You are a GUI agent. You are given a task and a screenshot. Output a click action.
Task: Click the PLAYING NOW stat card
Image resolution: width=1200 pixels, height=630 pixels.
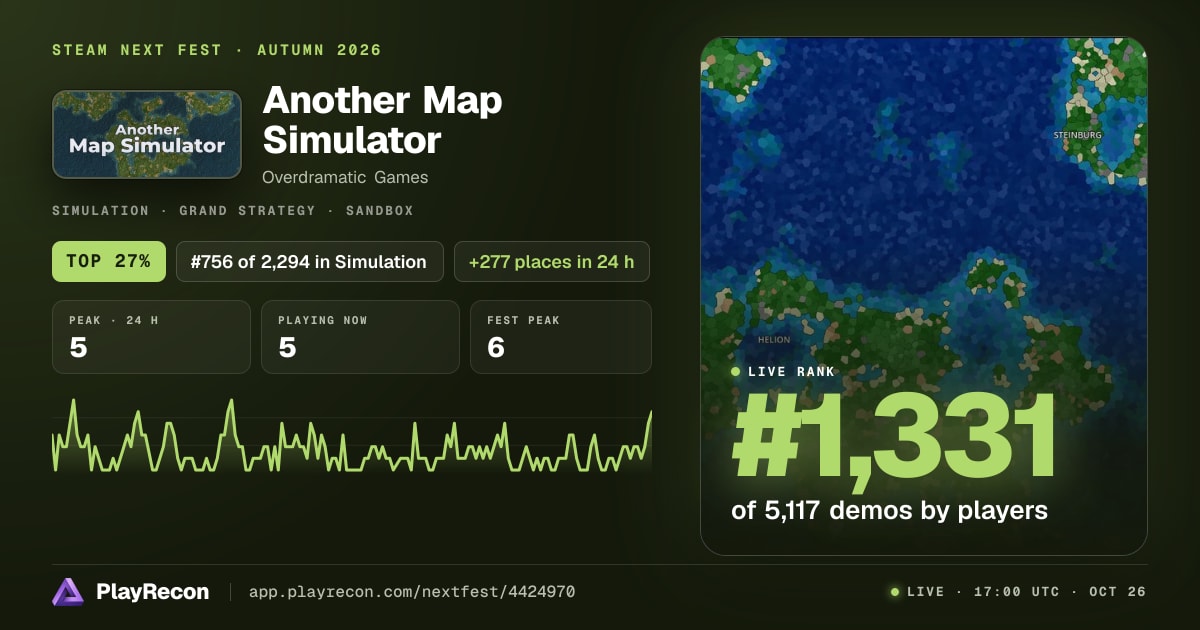(360, 337)
